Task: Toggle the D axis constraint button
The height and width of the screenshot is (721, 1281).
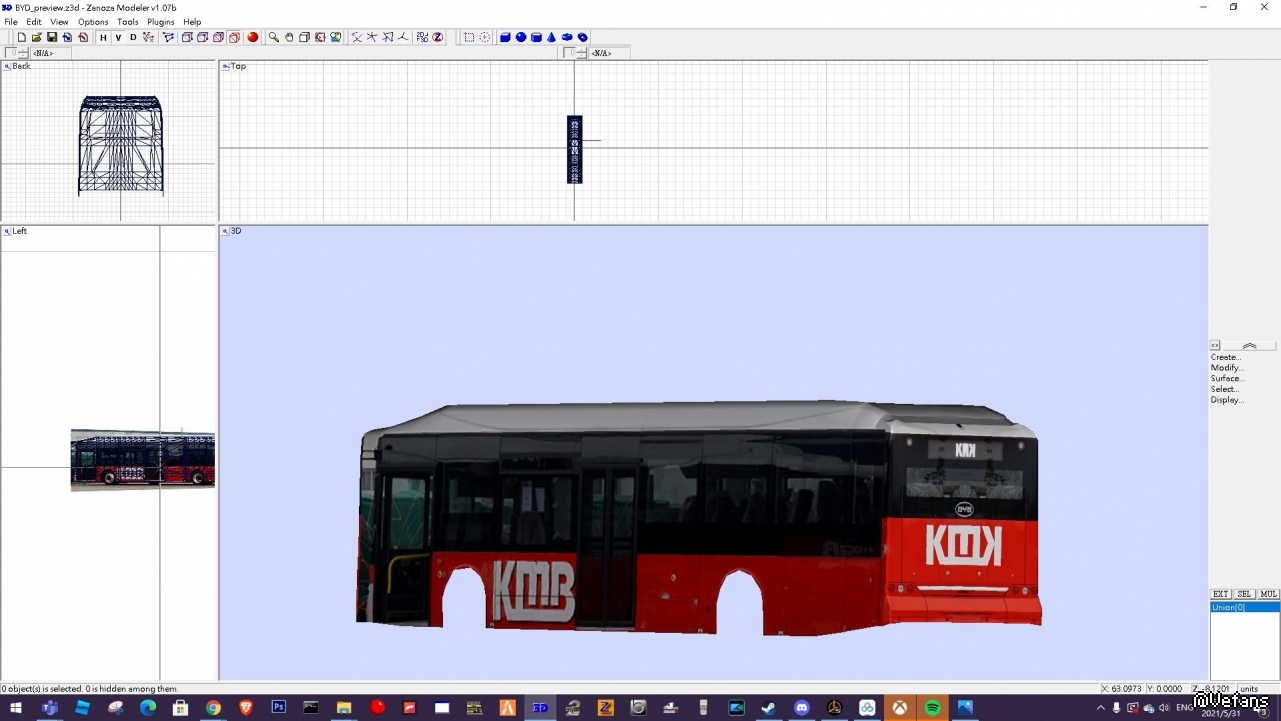Action: tap(133, 37)
